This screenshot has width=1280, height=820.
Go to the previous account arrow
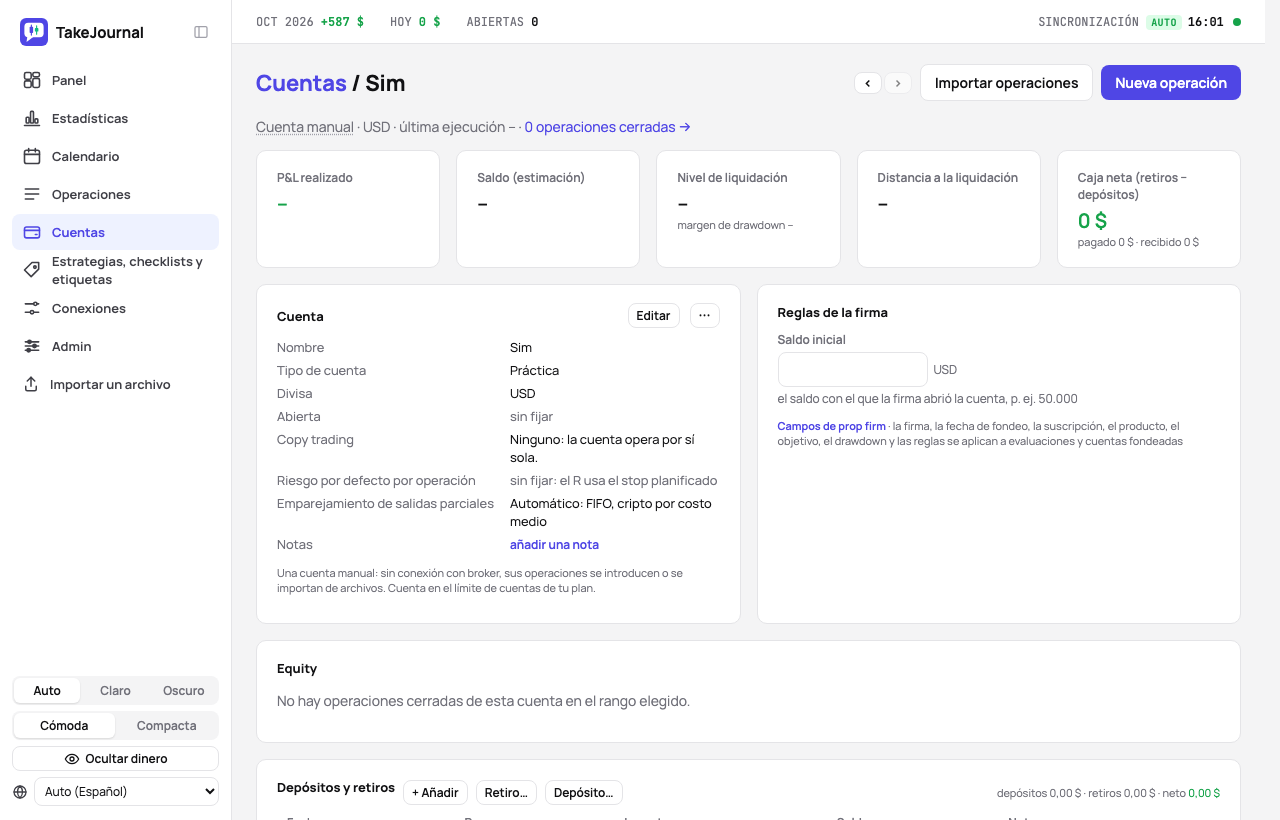coord(868,83)
